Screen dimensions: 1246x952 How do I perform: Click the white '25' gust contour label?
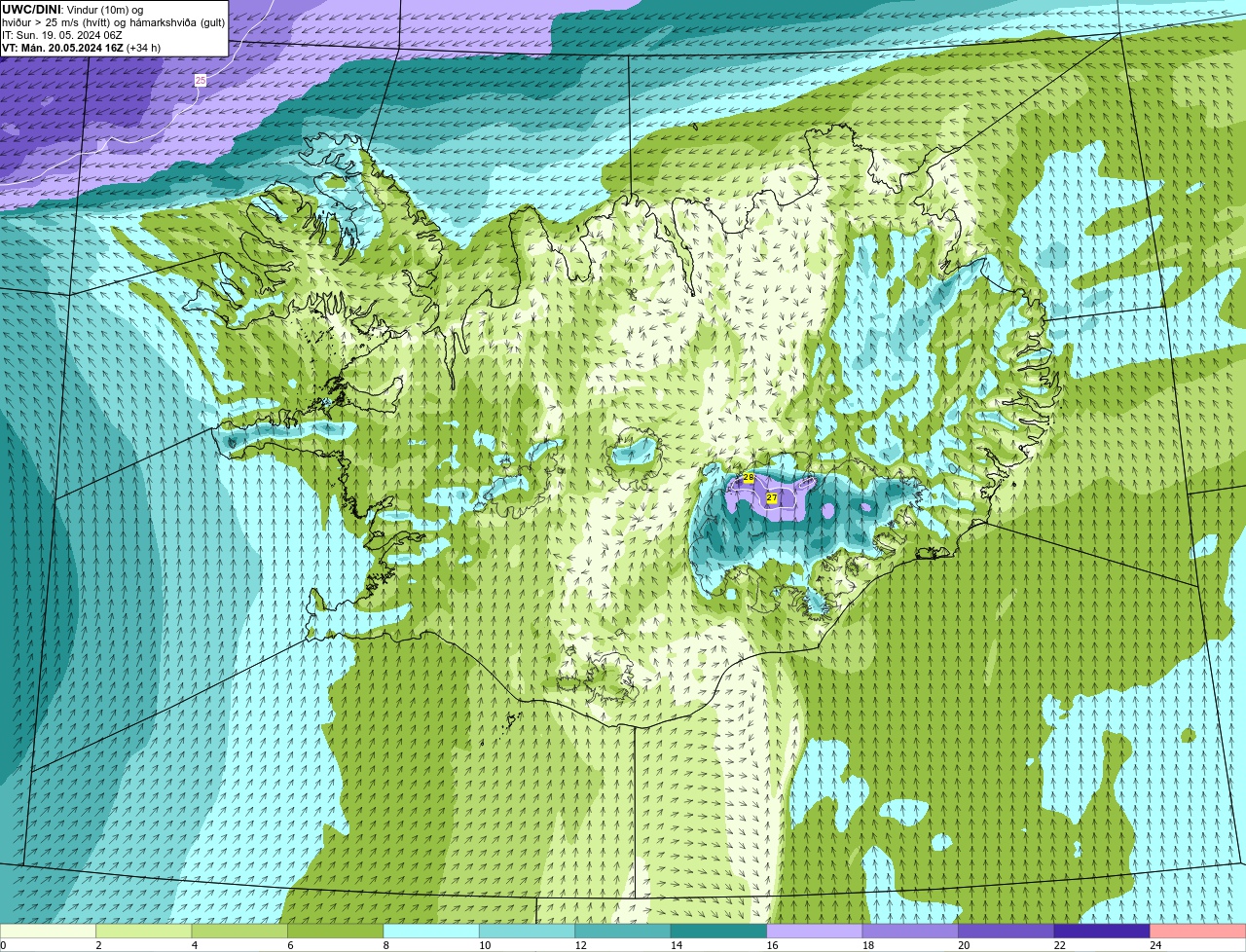(x=201, y=80)
